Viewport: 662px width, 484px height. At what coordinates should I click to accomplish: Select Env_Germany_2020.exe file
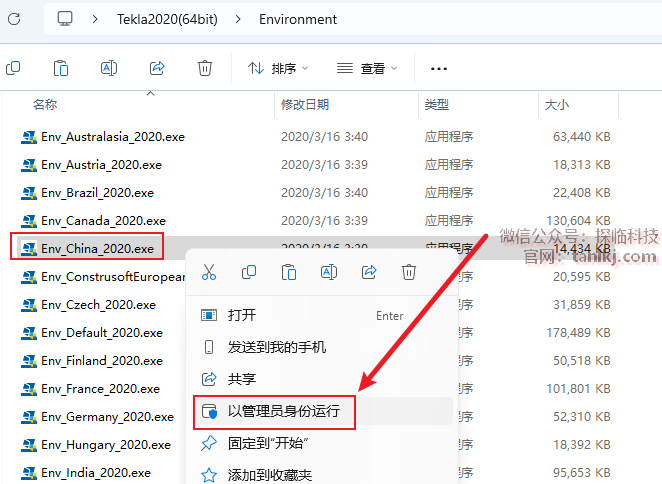pos(107,417)
